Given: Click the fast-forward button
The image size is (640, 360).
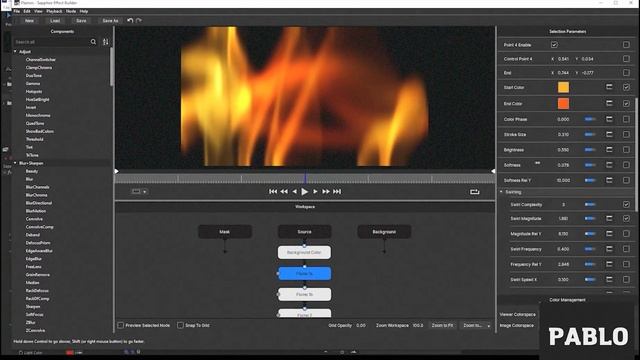Looking at the screenshot, I should 326,191.
